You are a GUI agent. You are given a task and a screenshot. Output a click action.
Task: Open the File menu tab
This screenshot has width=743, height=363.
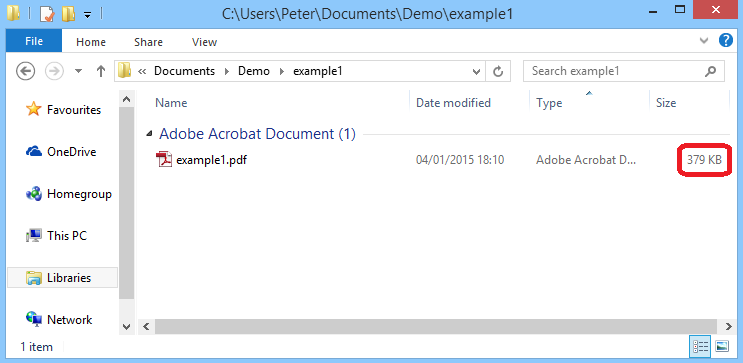pyautogui.click(x=34, y=41)
